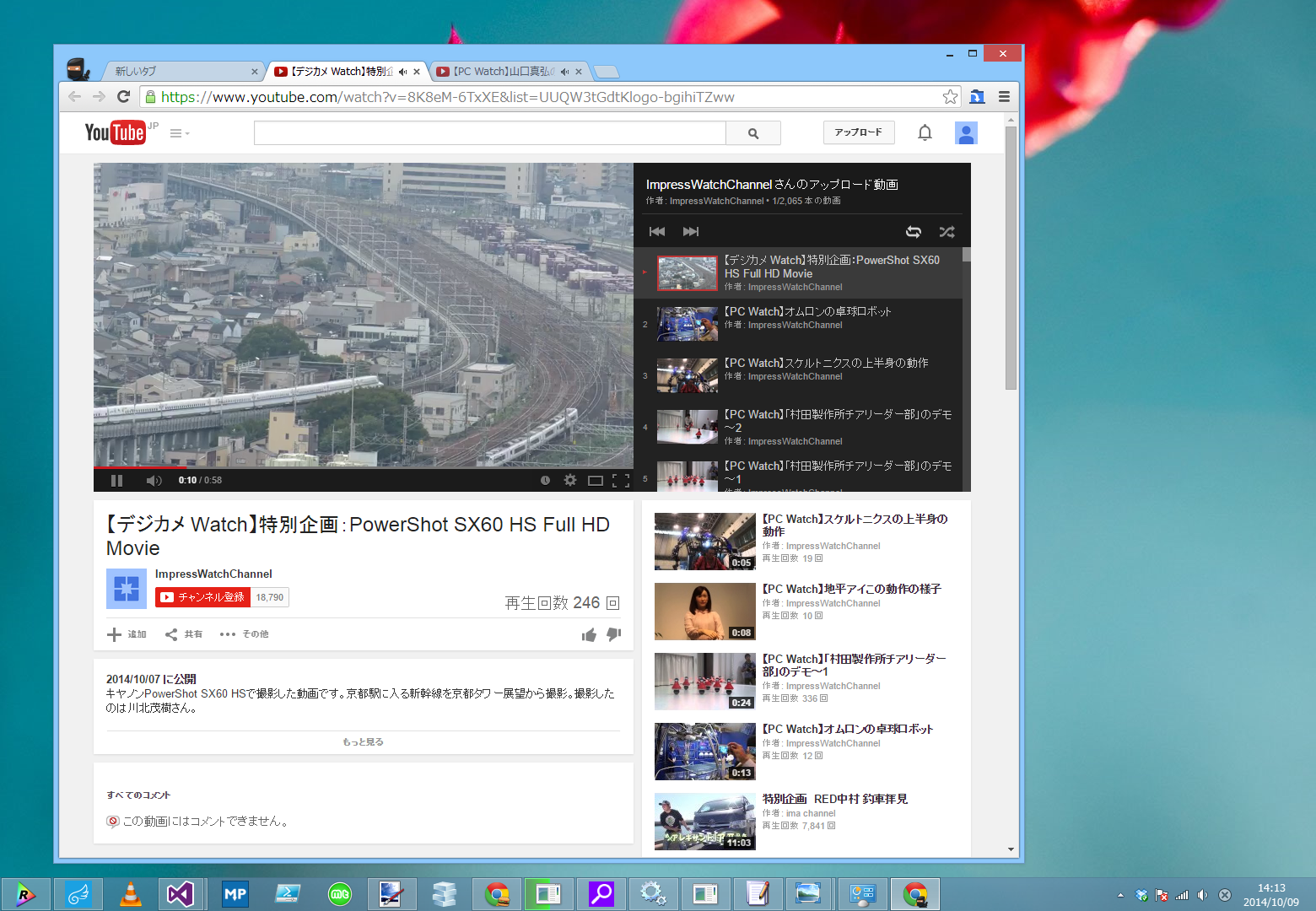Toggle playlist repeat
Image resolution: width=1316 pixels, height=911 pixels.
pyautogui.click(x=914, y=232)
